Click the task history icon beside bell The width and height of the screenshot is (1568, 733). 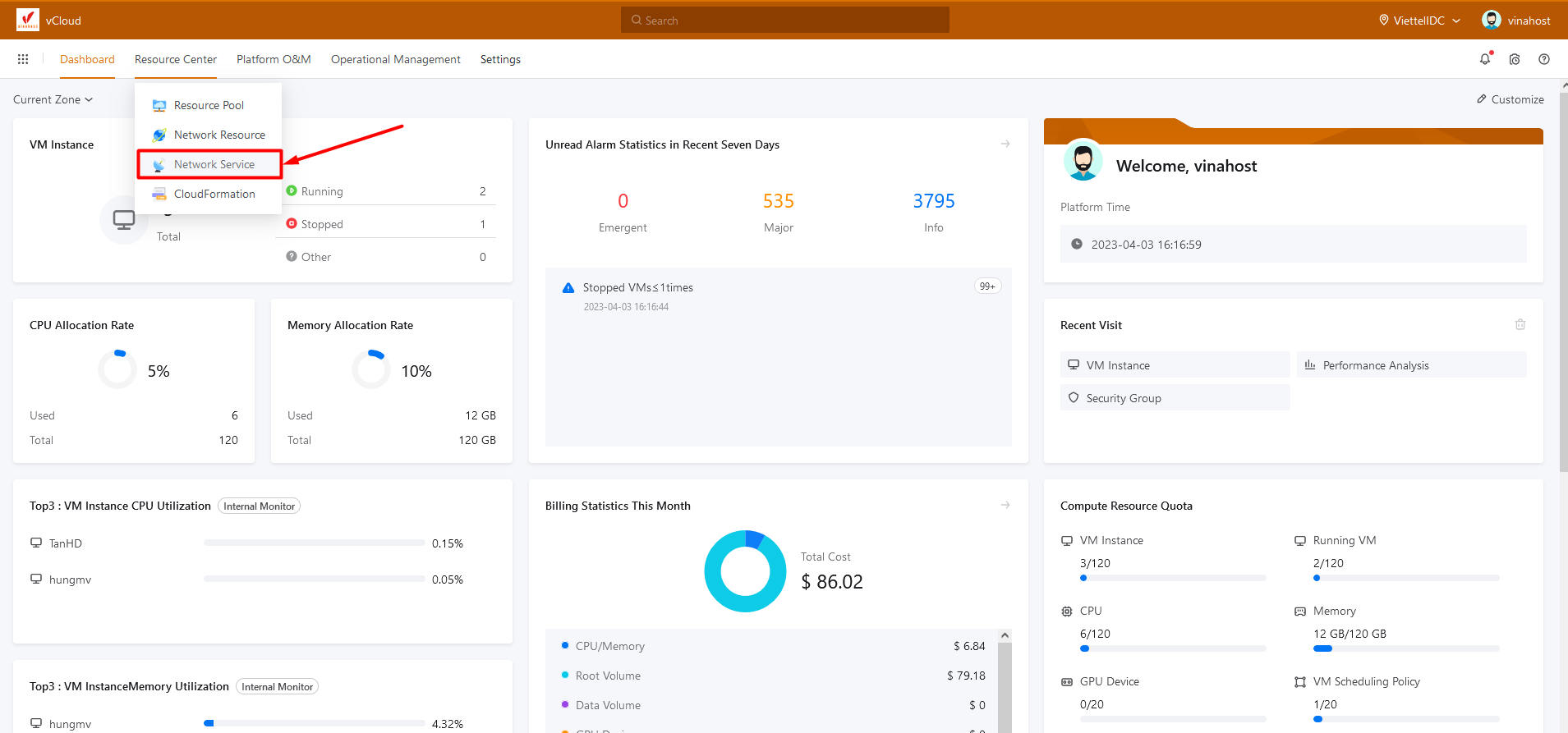(1515, 59)
